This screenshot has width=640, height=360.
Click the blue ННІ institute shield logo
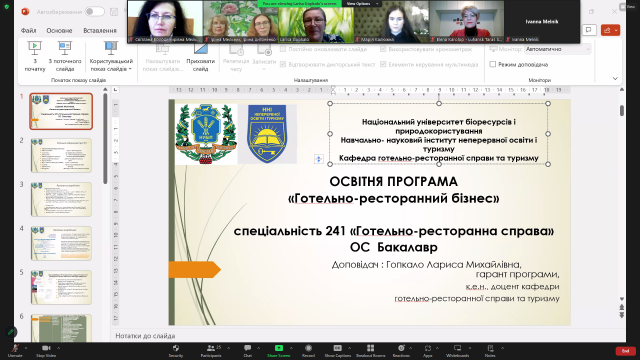[x=267, y=134]
